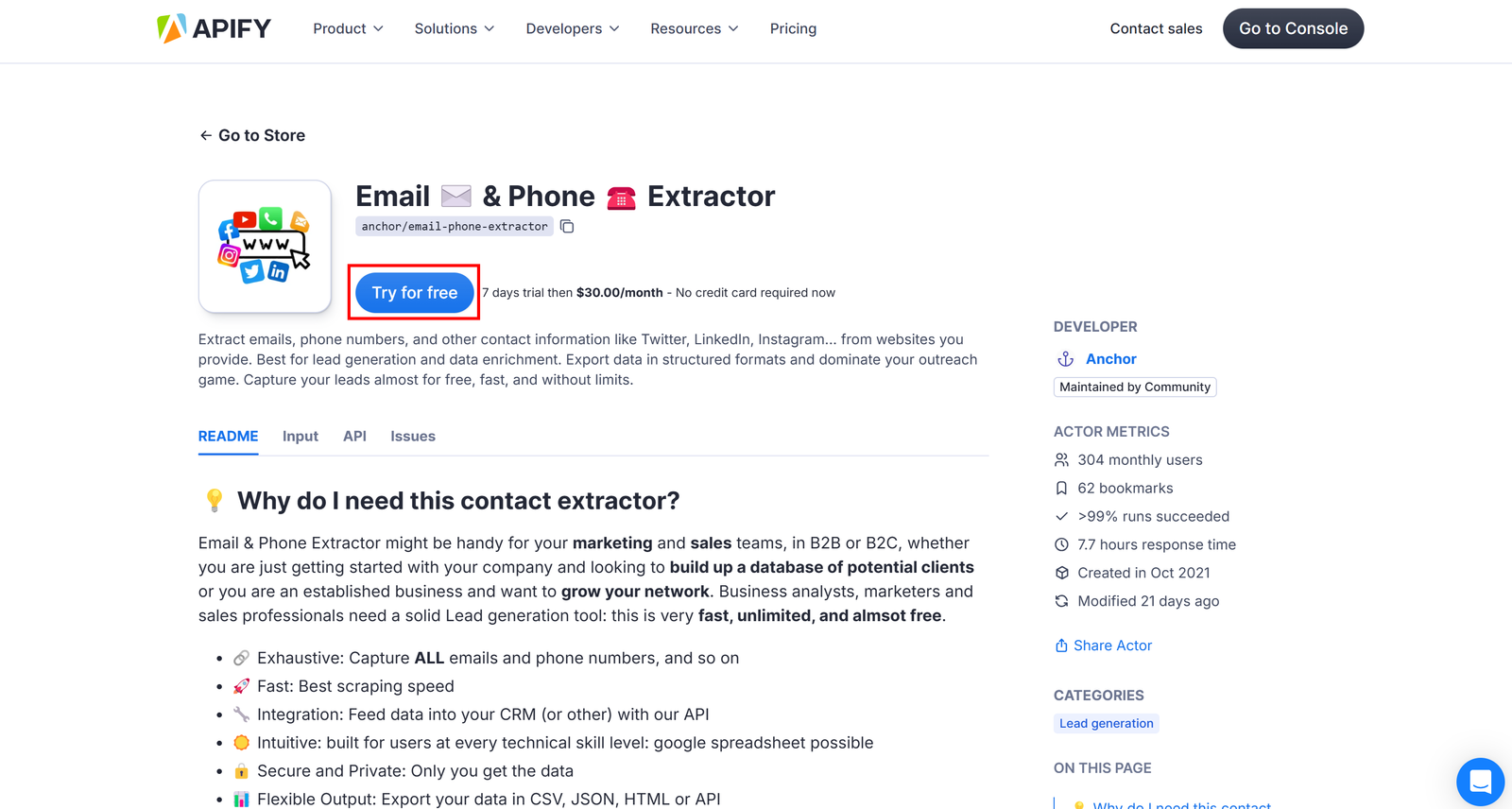
Task: Open the Issues tab
Action: [413, 436]
